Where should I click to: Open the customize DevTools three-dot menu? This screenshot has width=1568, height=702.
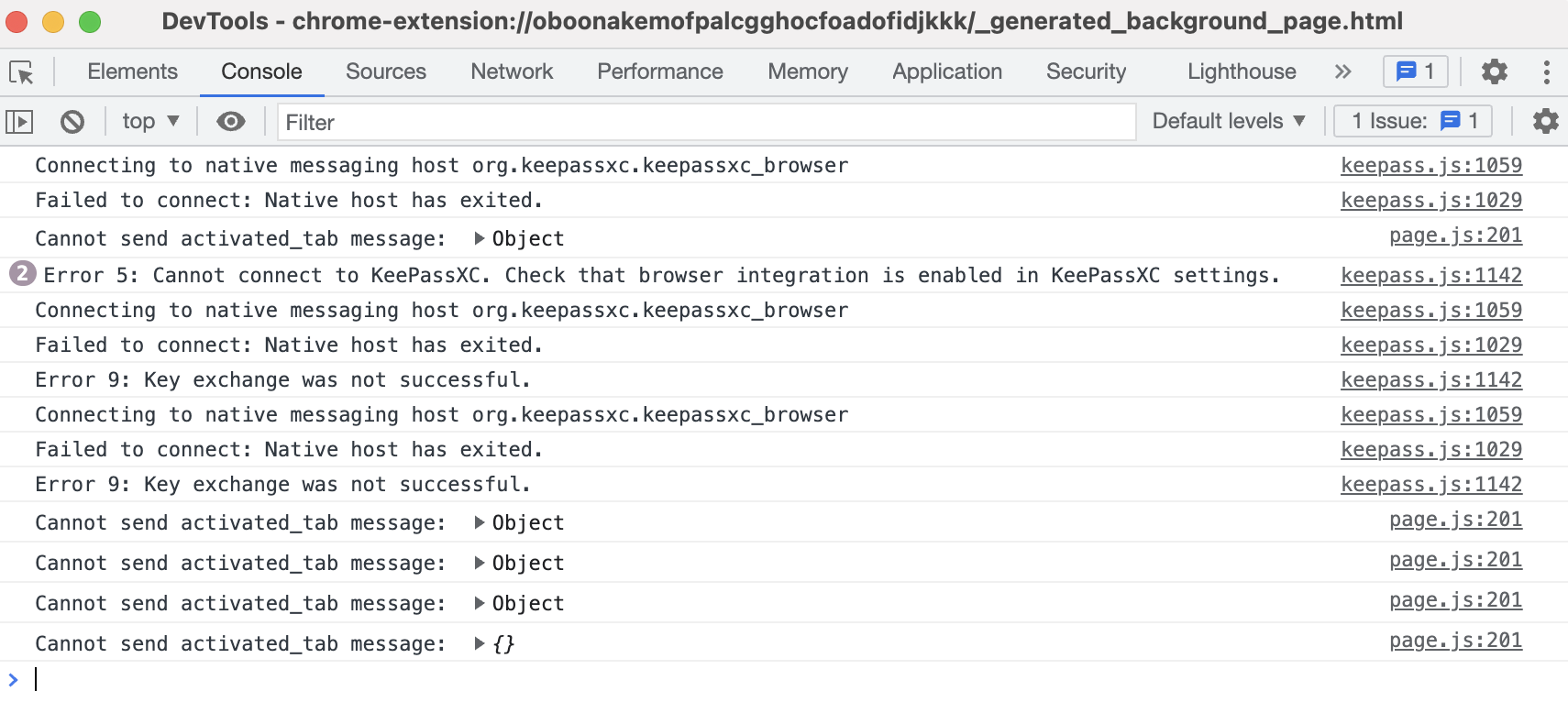click(x=1548, y=71)
